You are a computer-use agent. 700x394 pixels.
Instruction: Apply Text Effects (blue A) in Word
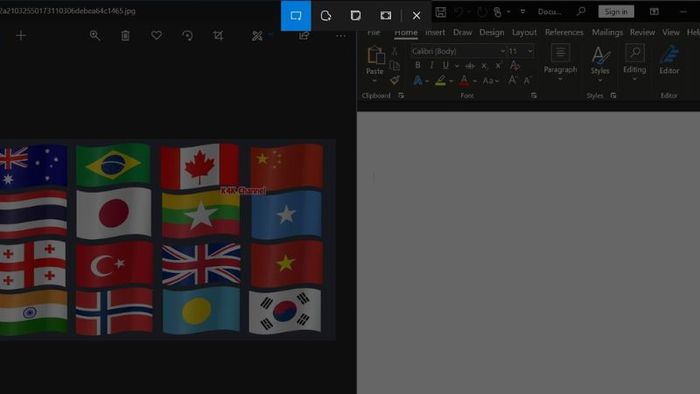coord(417,80)
